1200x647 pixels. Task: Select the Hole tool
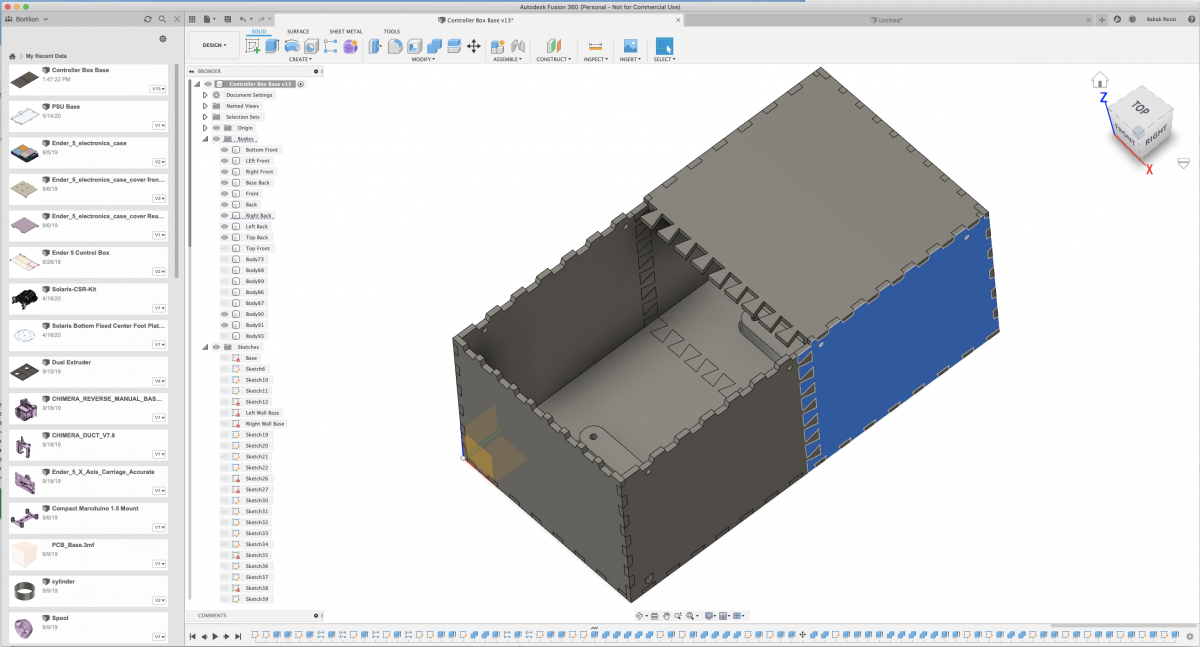tap(311, 46)
